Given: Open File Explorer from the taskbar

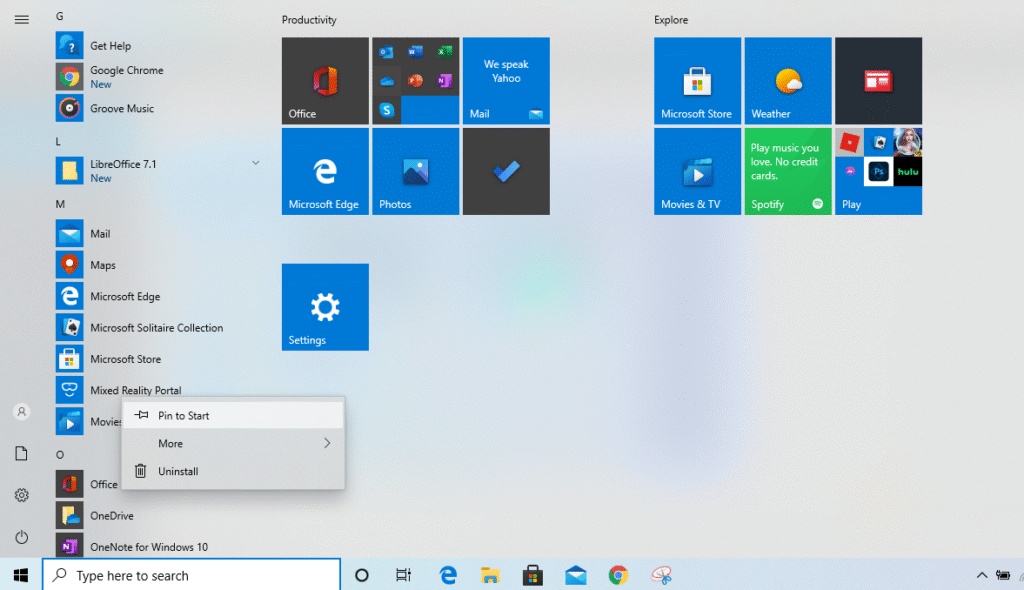Looking at the screenshot, I should (x=490, y=575).
